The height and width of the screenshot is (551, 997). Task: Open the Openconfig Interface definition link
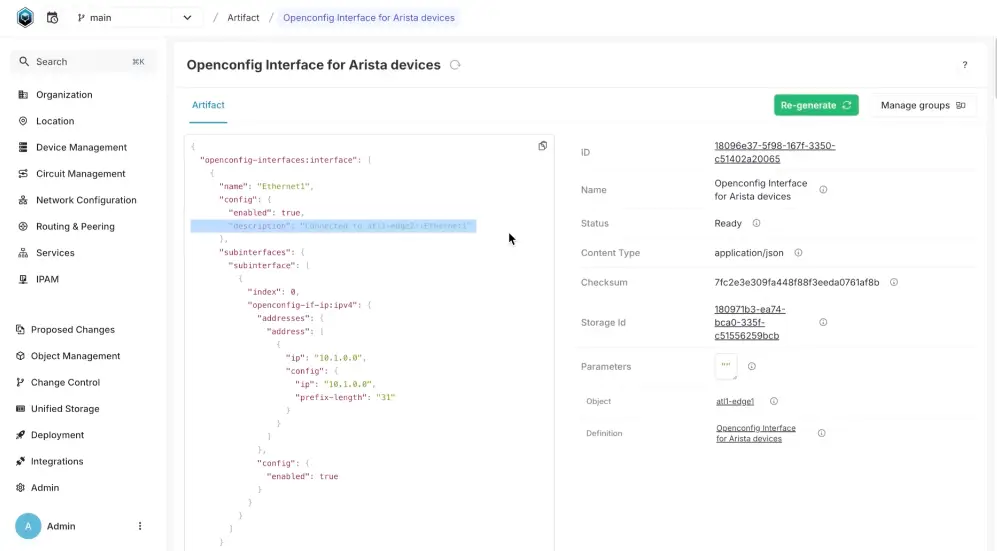tap(755, 433)
